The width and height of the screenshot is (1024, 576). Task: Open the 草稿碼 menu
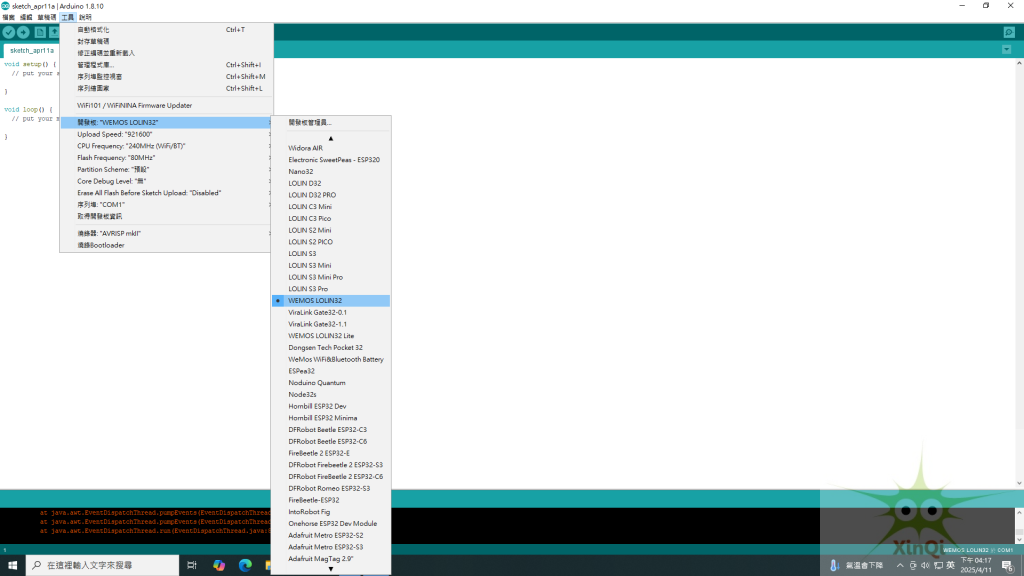pos(46,18)
